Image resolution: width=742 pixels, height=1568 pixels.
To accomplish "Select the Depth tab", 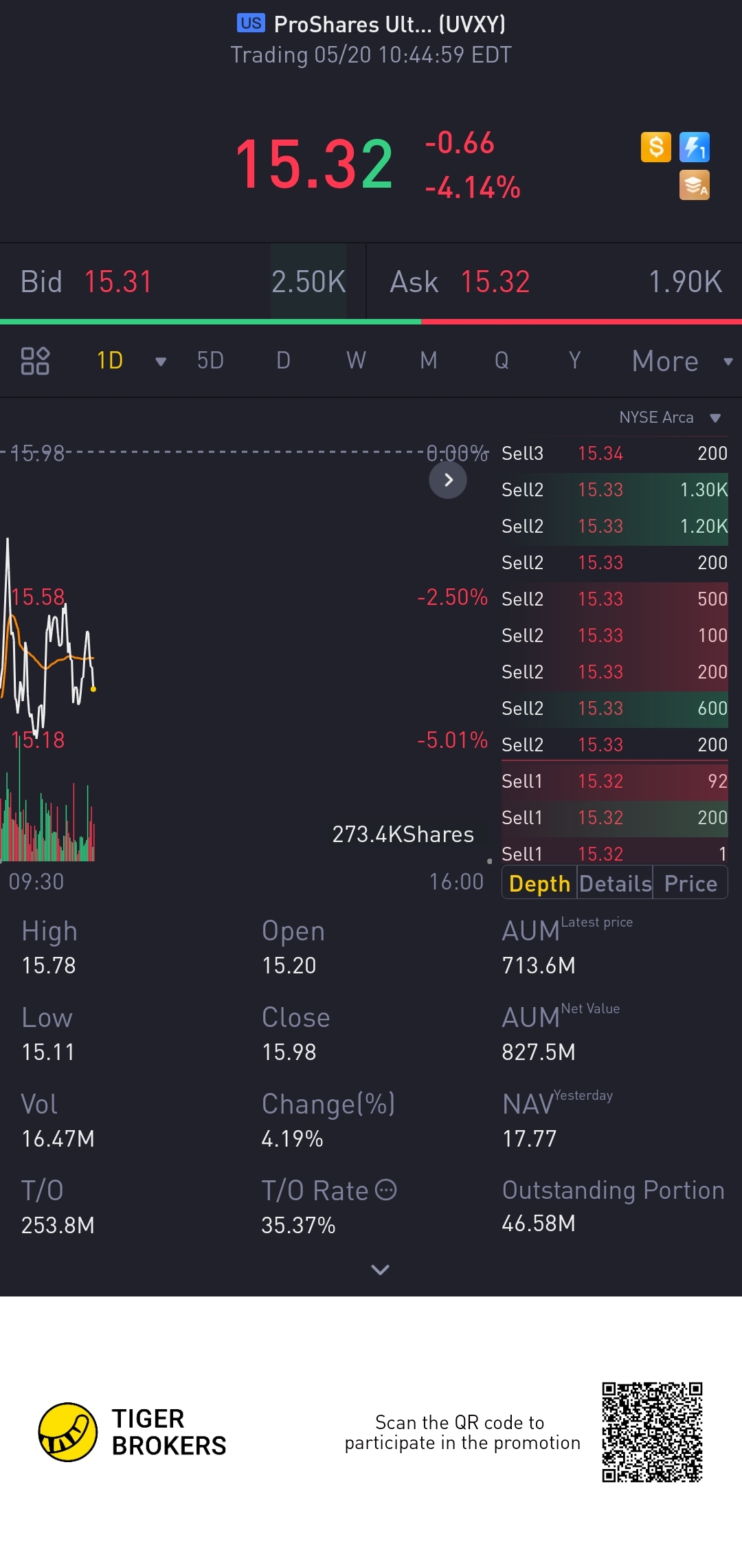I will (539, 883).
